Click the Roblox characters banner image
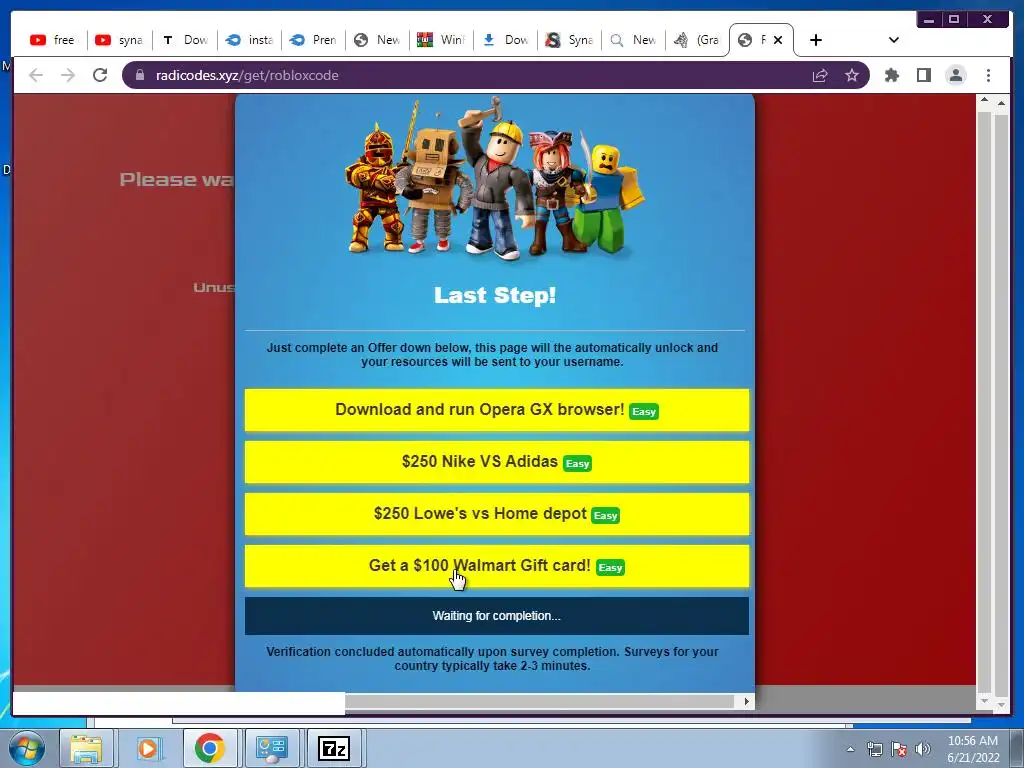 (x=495, y=178)
